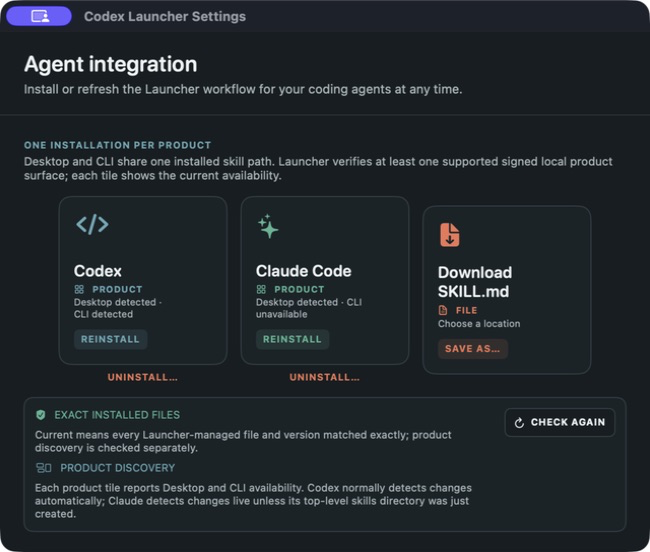650x552 pixels.
Task: Click the 'Choose a location' text
Action: pos(479,324)
